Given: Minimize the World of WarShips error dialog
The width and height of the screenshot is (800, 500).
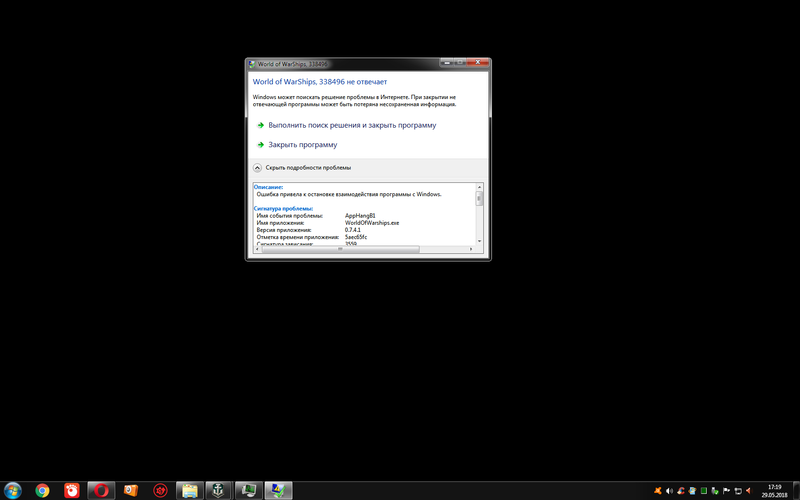Looking at the screenshot, I should pos(446,62).
